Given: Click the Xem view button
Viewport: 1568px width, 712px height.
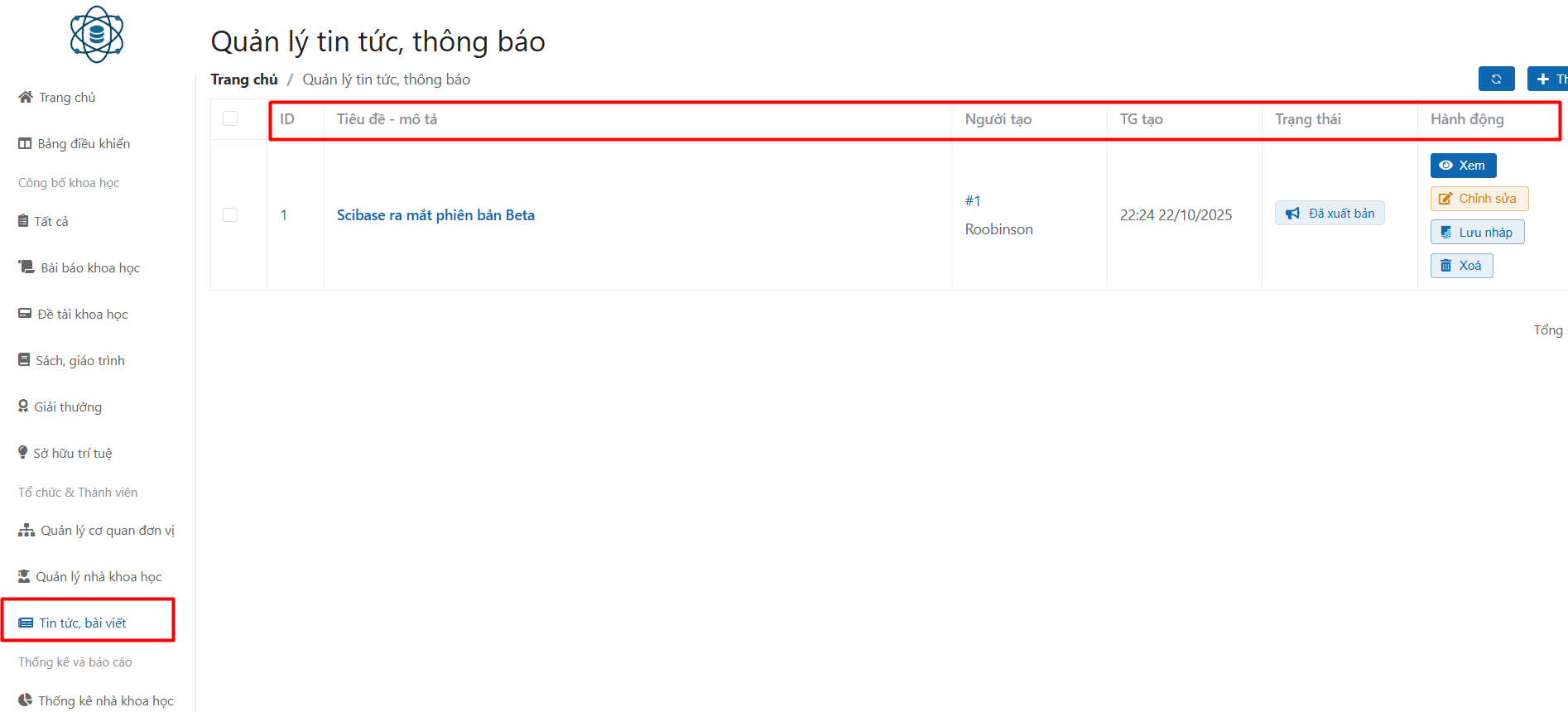Looking at the screenshot, I should [x=1463, y=166].
